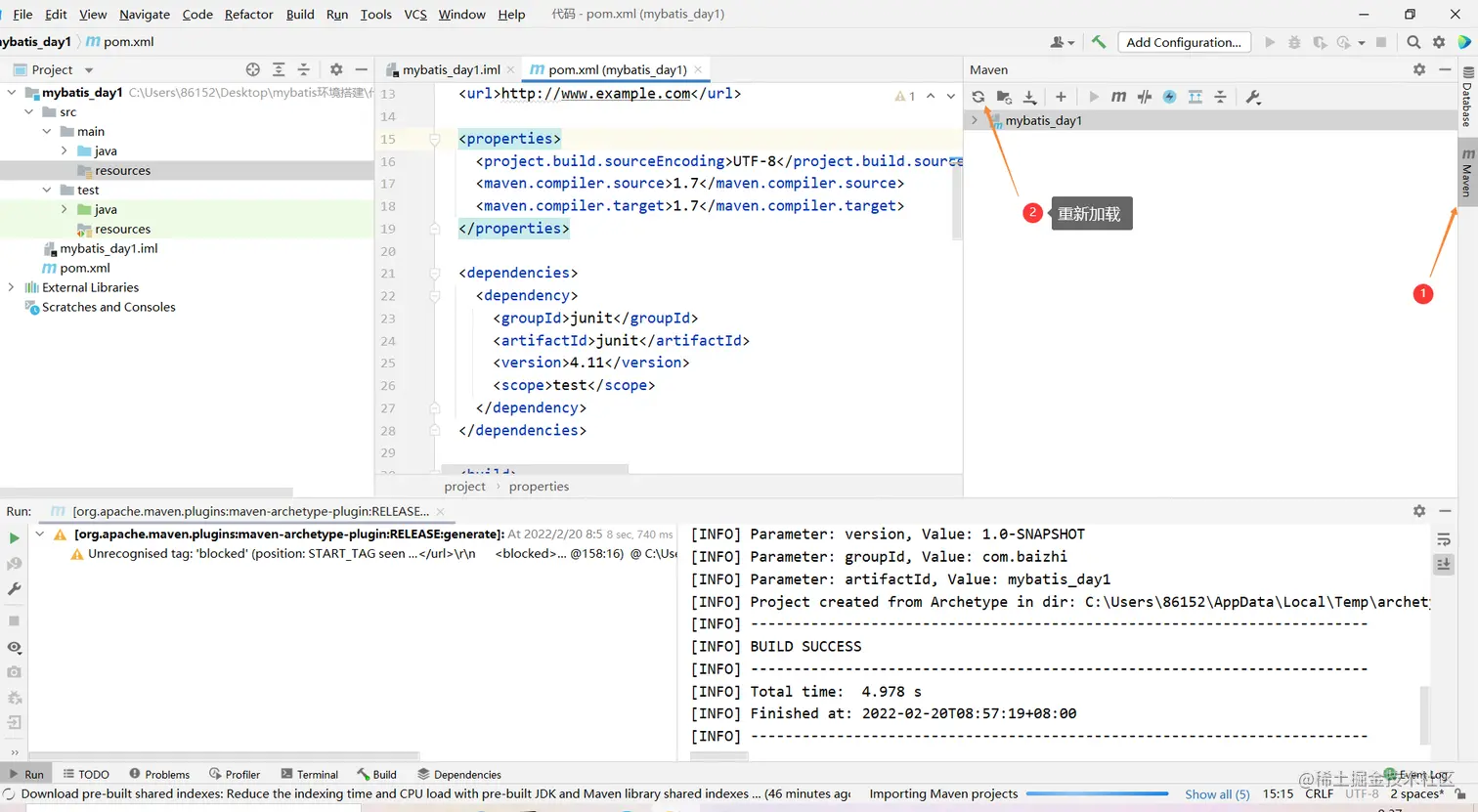Image resolution: width=1478 pixels, height=812 pixels.
Task: Collapse the archetype-plugin run result node
Action: tap(39, 534)
